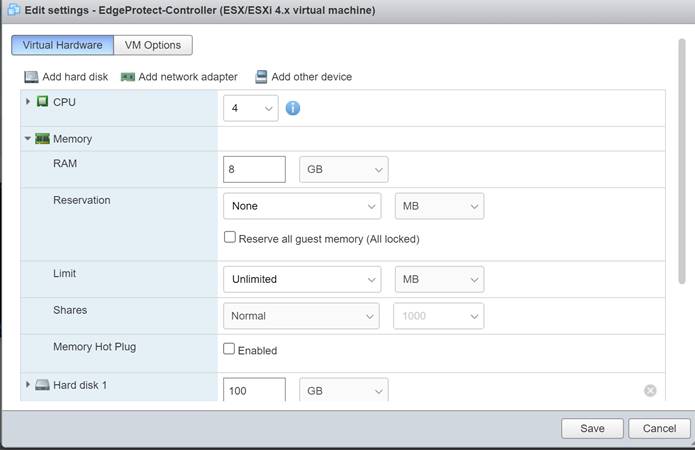Click the Add network adapter icon

coord(128,77)
